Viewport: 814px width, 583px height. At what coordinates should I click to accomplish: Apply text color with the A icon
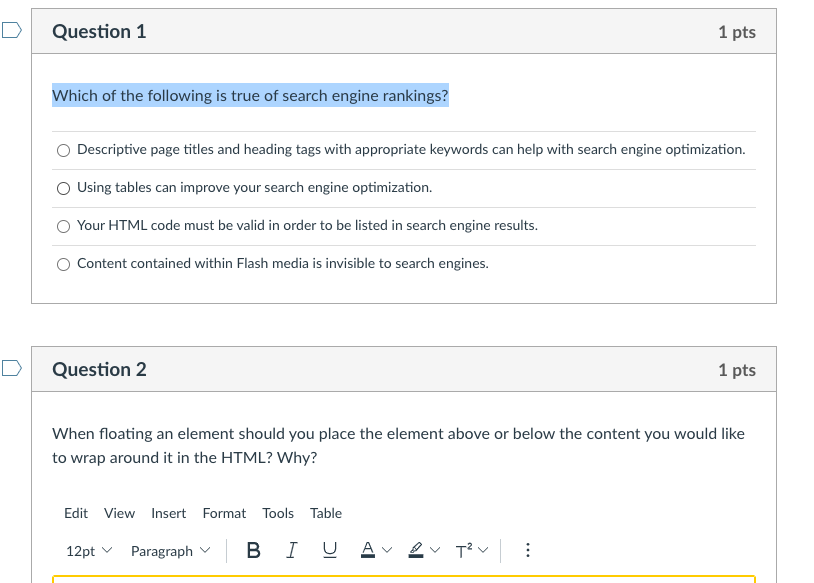(x=368, y=550)
